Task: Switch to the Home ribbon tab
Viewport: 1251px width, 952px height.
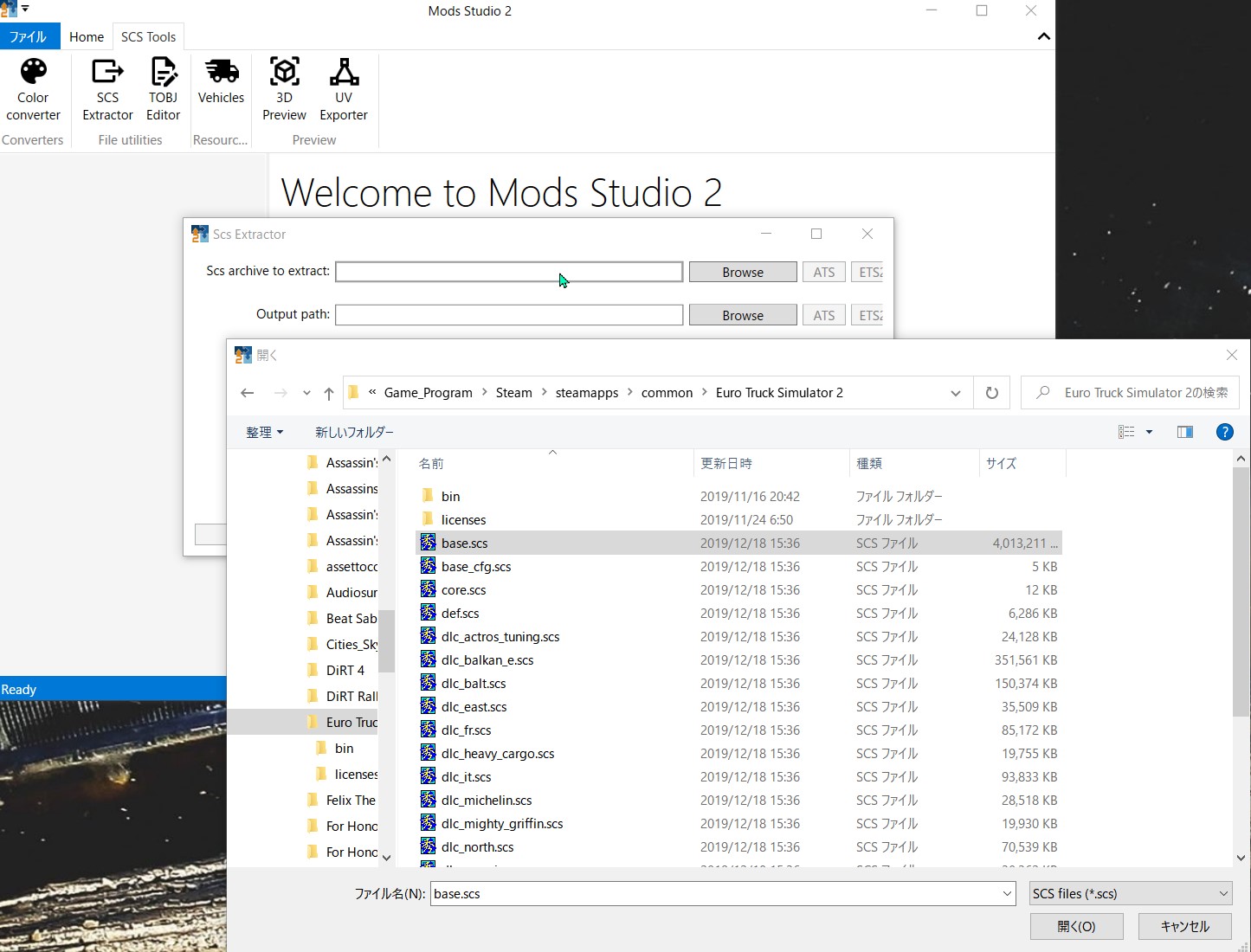Action: click(x=87, y=36)
